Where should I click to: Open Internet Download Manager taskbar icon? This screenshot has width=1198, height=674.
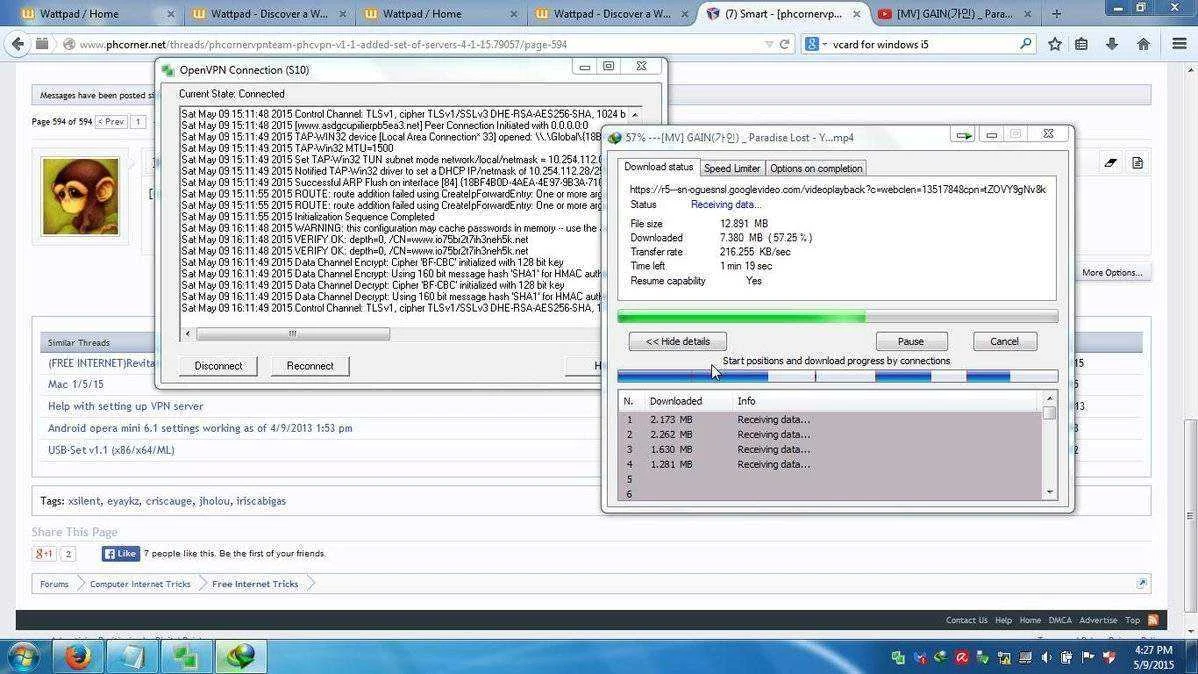(240, 656)
